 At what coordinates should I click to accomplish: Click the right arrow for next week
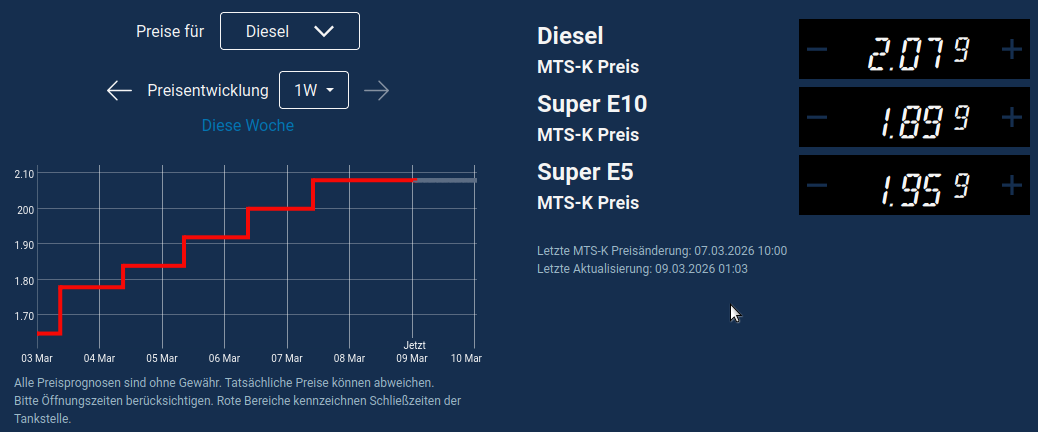point(376,91)
